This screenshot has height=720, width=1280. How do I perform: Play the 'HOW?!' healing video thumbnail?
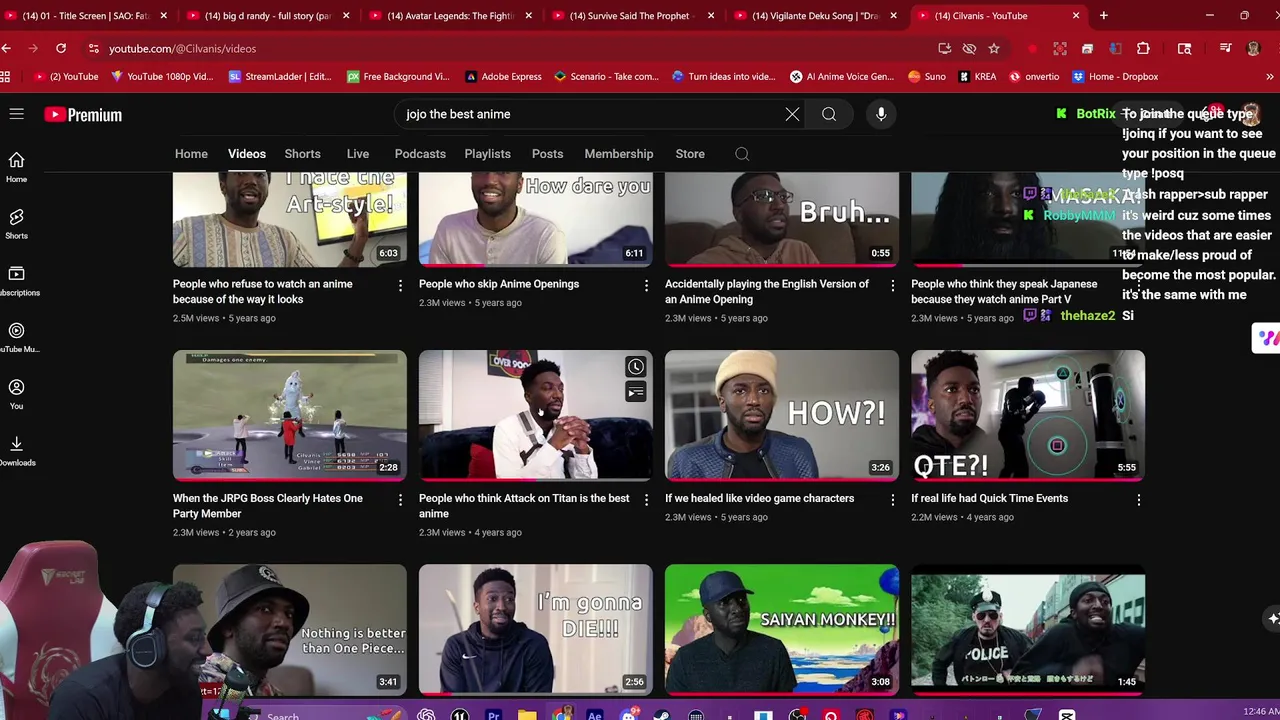coord(782,415)
